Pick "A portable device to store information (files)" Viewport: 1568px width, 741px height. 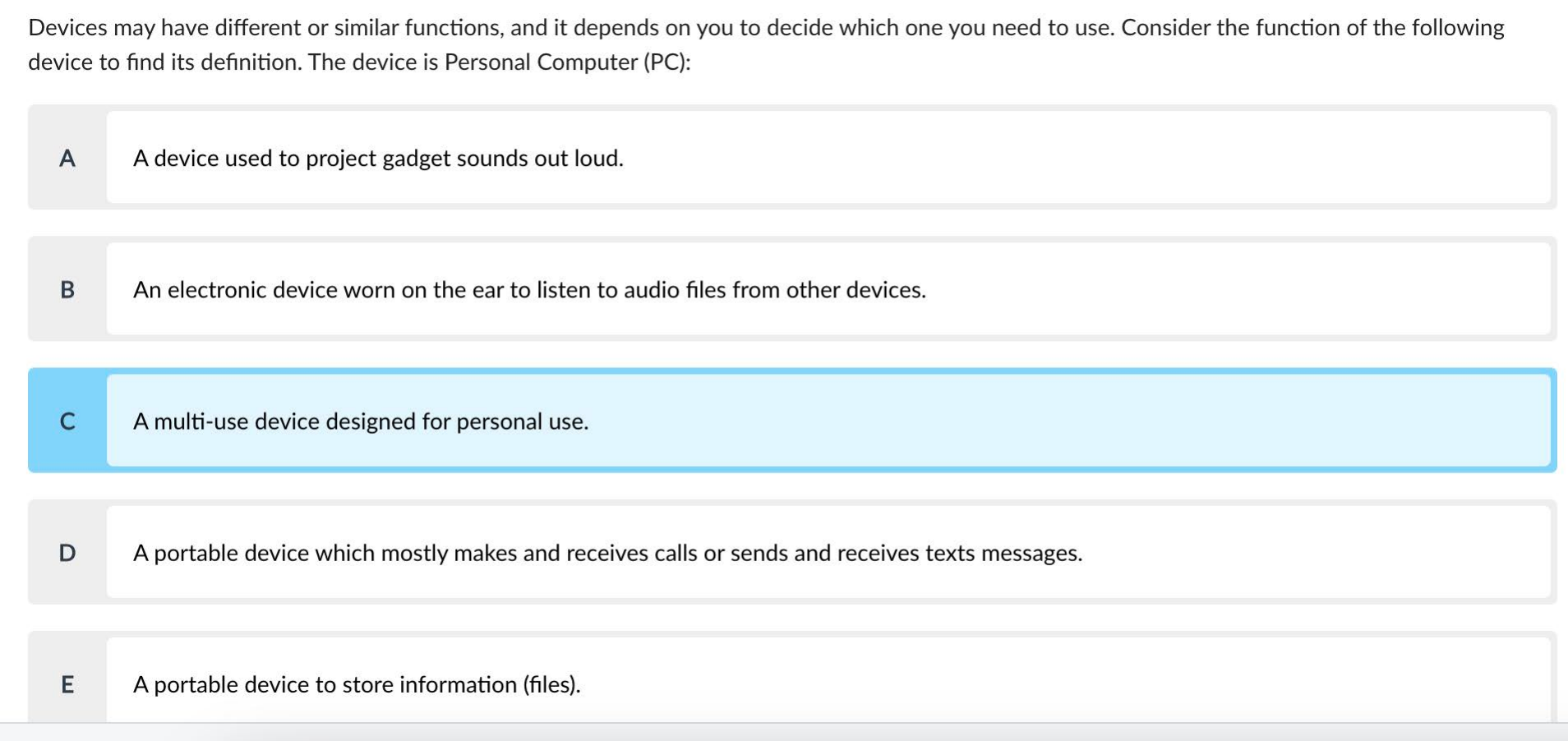pyautogui.click(x=357, y=684)
